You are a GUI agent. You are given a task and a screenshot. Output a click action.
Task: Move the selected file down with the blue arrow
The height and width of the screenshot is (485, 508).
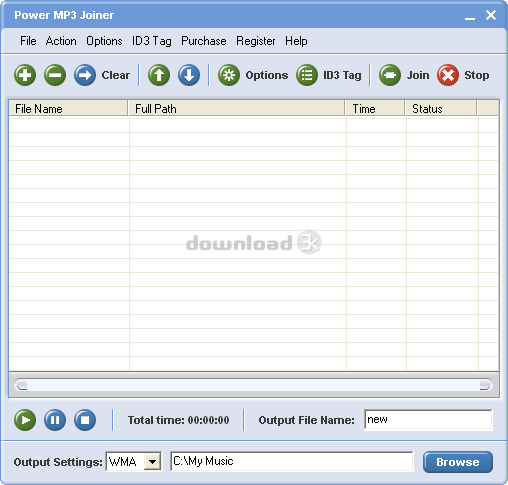pos(189,75)
